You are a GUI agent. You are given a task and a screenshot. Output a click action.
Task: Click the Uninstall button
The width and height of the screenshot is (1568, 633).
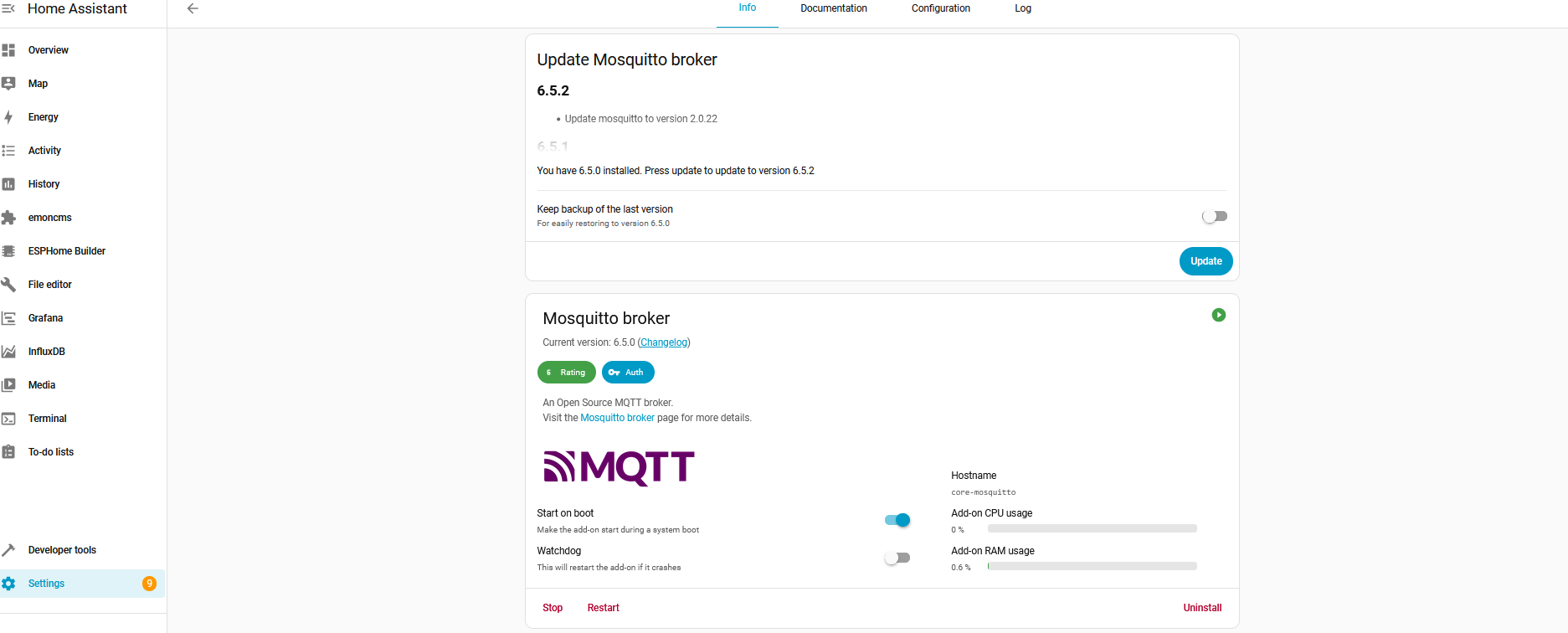[x=1201, y=608]
